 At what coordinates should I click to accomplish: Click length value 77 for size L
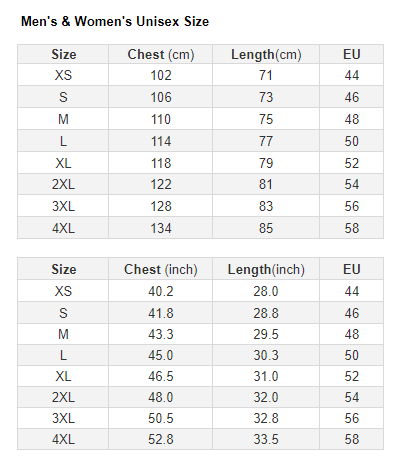(266, 141)
